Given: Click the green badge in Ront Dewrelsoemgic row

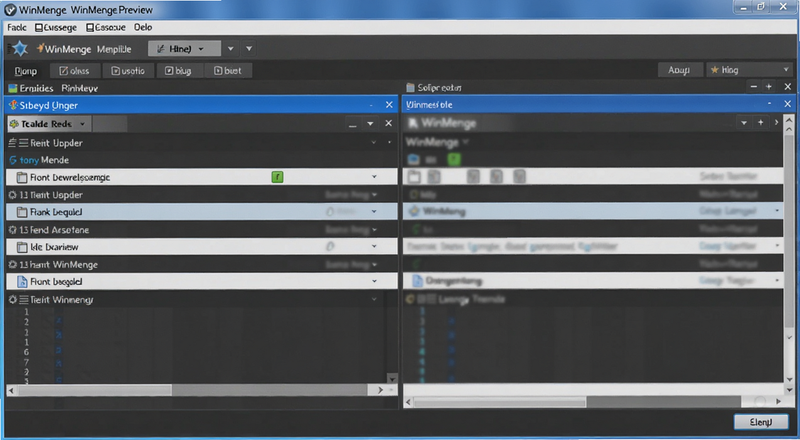Looking at the screenshot, I should point(277,177).
